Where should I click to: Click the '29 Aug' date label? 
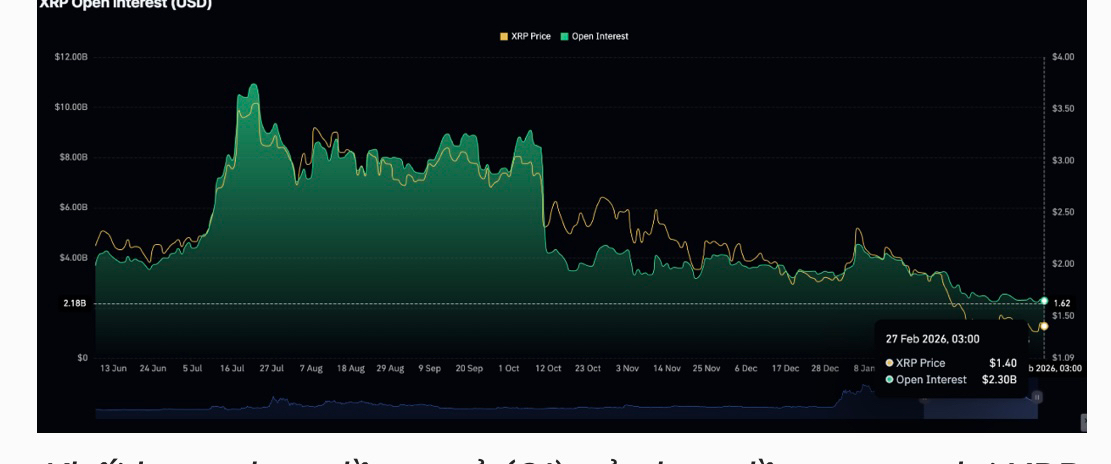pos(390,369)
